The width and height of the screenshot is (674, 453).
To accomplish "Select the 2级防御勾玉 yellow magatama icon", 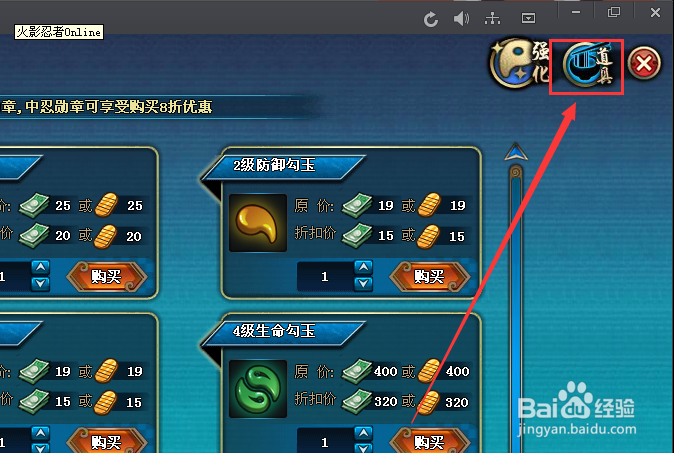I will point(258,223).
